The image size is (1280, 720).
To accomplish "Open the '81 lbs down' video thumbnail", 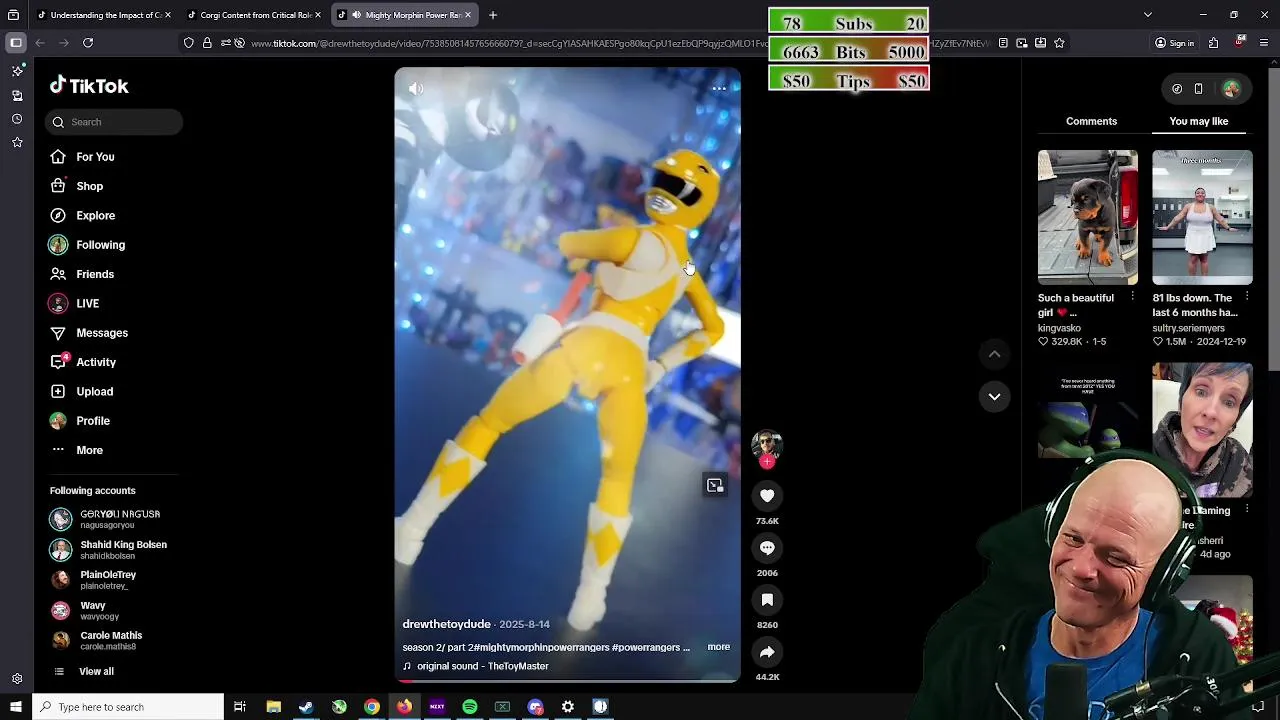I will click(1202, 217).
